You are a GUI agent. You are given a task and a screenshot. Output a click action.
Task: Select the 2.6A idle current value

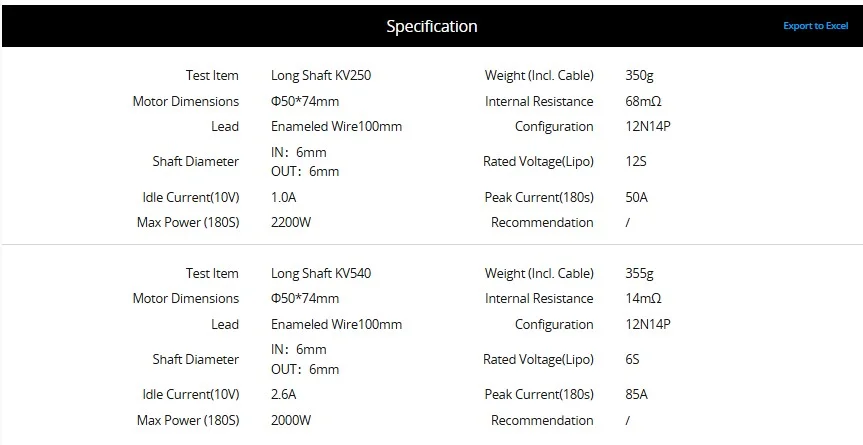[284, 395]
